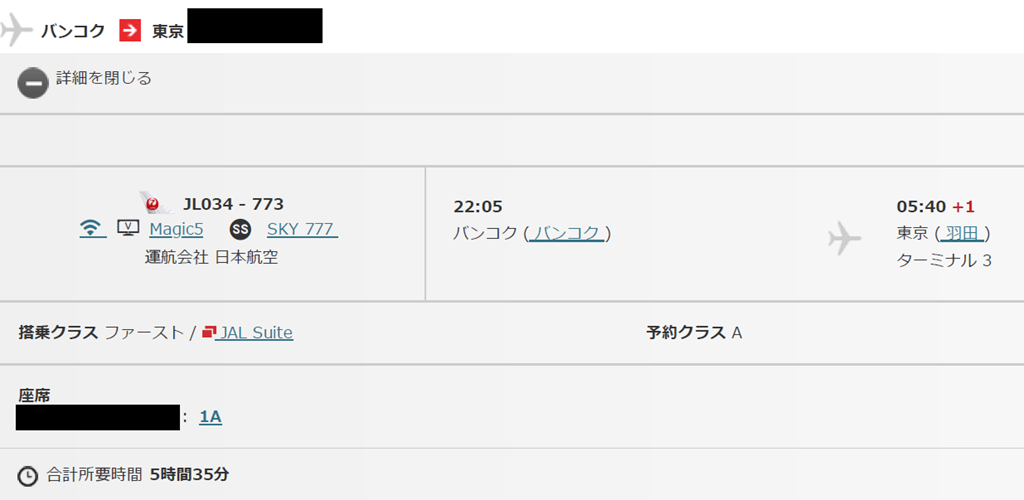Click the red JAL Suite square icon
Viewport: 1024px width, 500px height.
coord(209,333)
